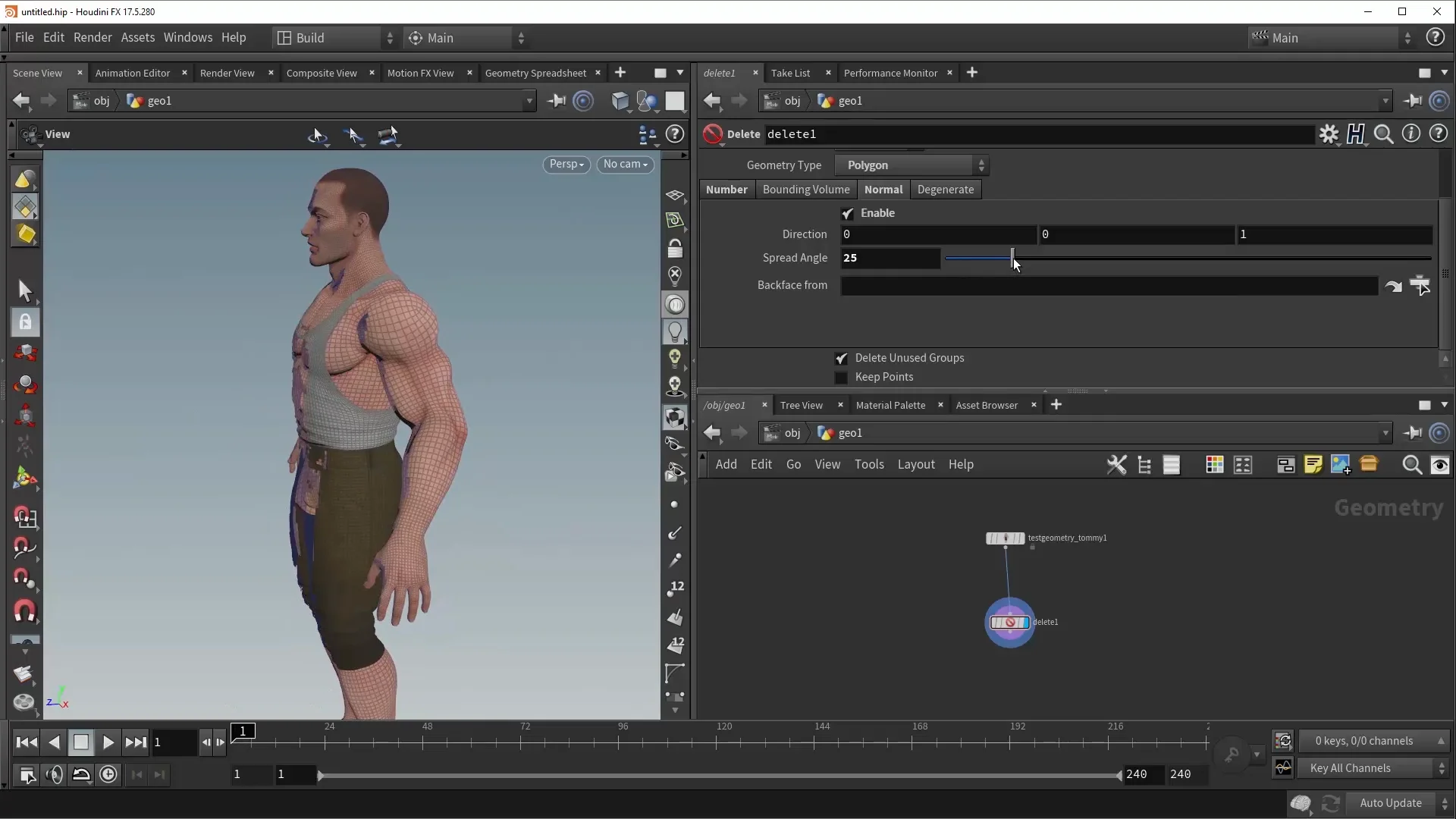Open Layout menu in network editor
Viewport: 1456px width, 819px height.
pos(916,465)
